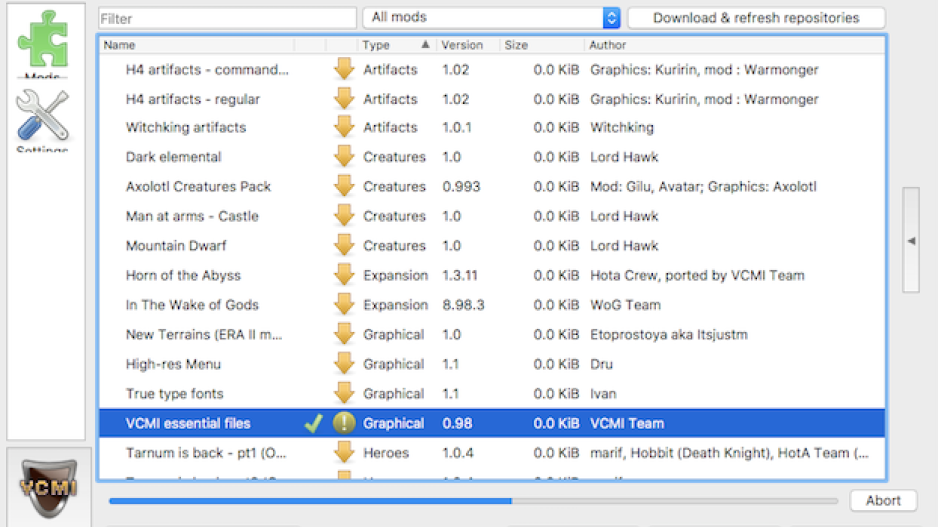Click author WoG Team cell

click(625, 305)
